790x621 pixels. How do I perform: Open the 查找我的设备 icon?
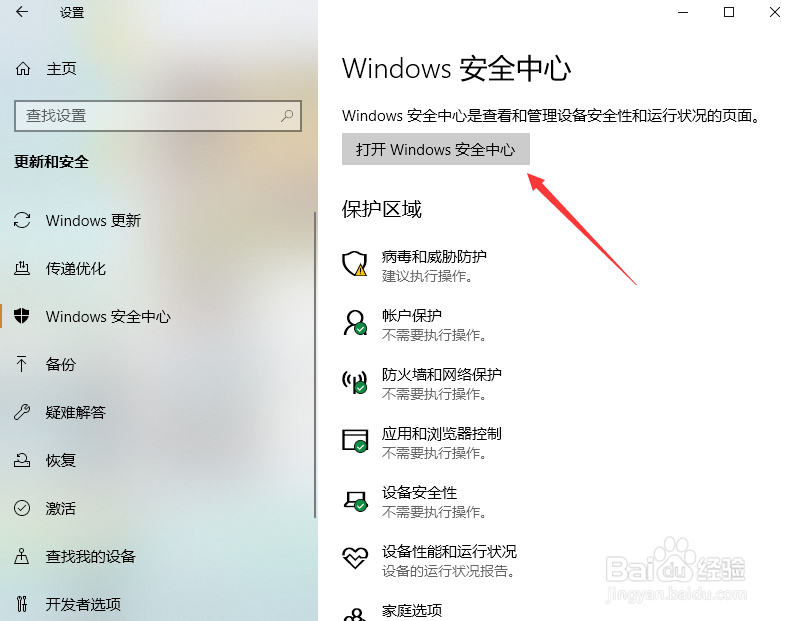point(22,556)
